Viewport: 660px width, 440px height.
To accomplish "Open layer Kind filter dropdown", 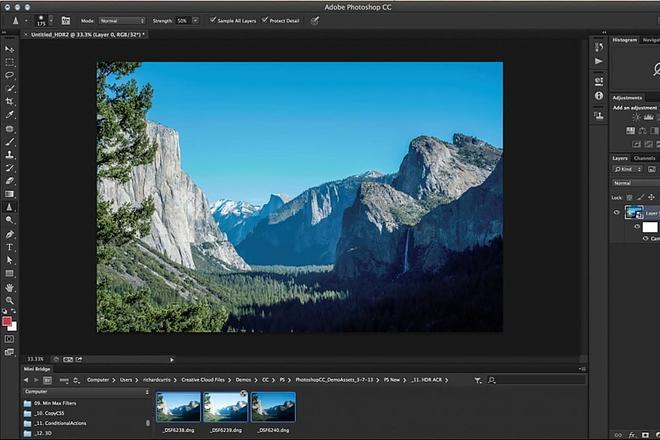I will pos(628,169).
